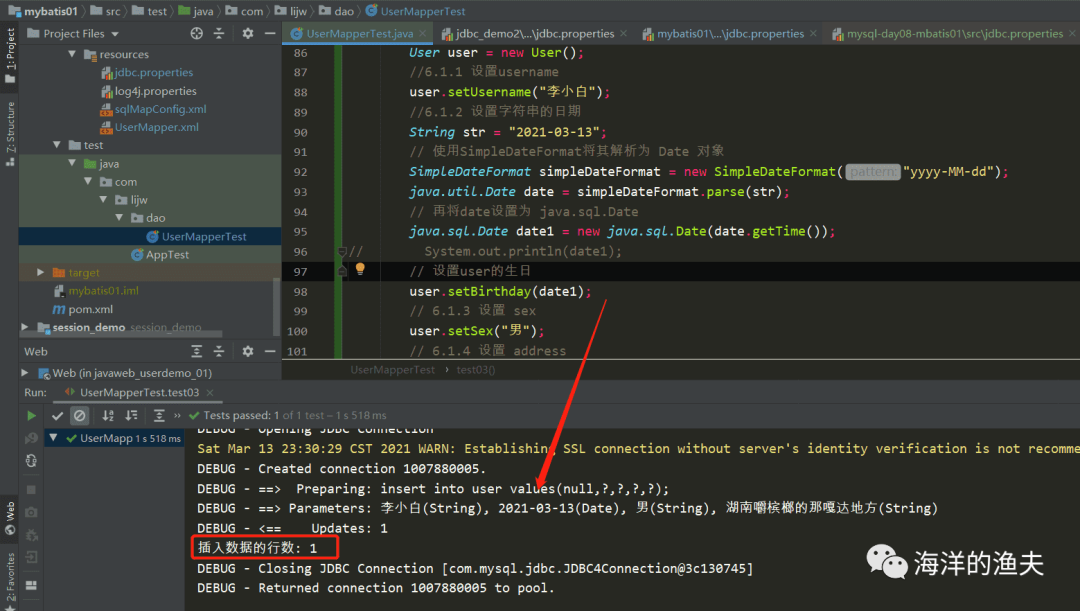Expand the session_demo module arrow

coord(25,327)
